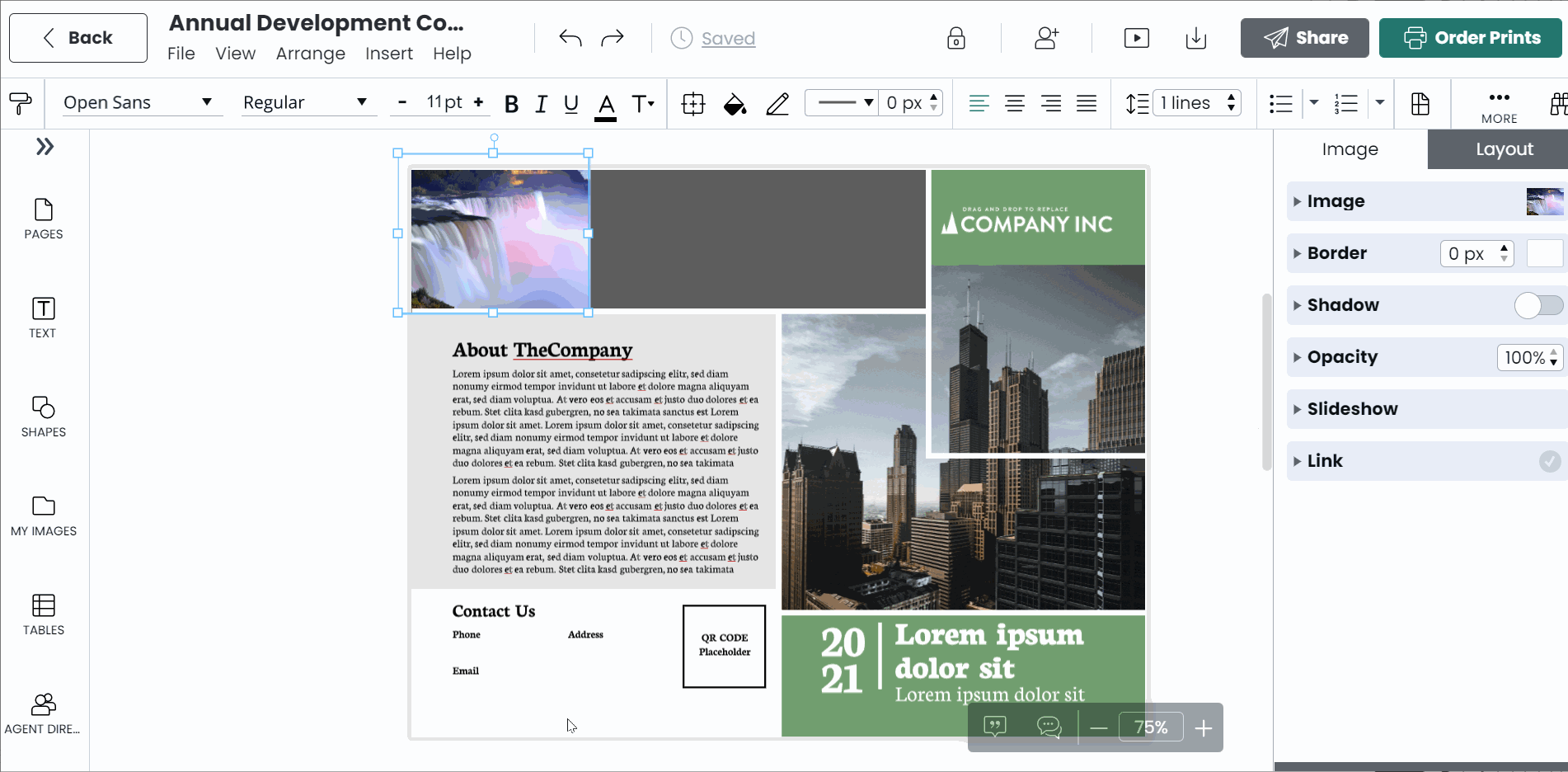Viewport: 1568px width, 772px height.
Task: Open the Help menu
Action: (x=453, y=54)
